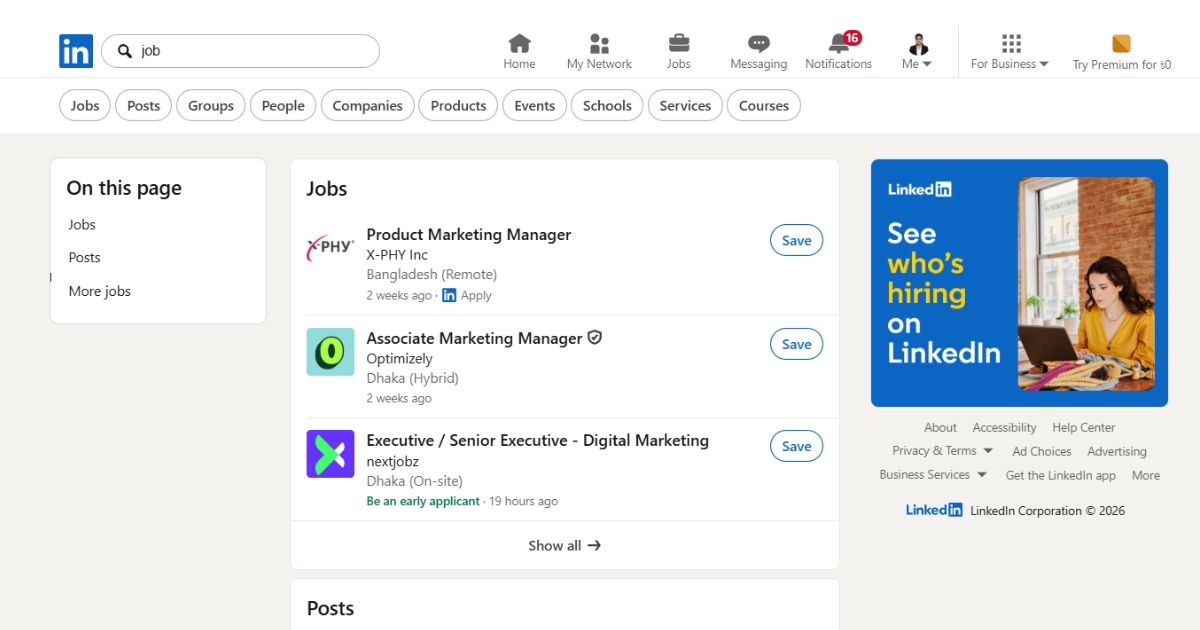1200x630 pixels.
Task: Filter results by Courses pill
Action: tap(764, 105)
